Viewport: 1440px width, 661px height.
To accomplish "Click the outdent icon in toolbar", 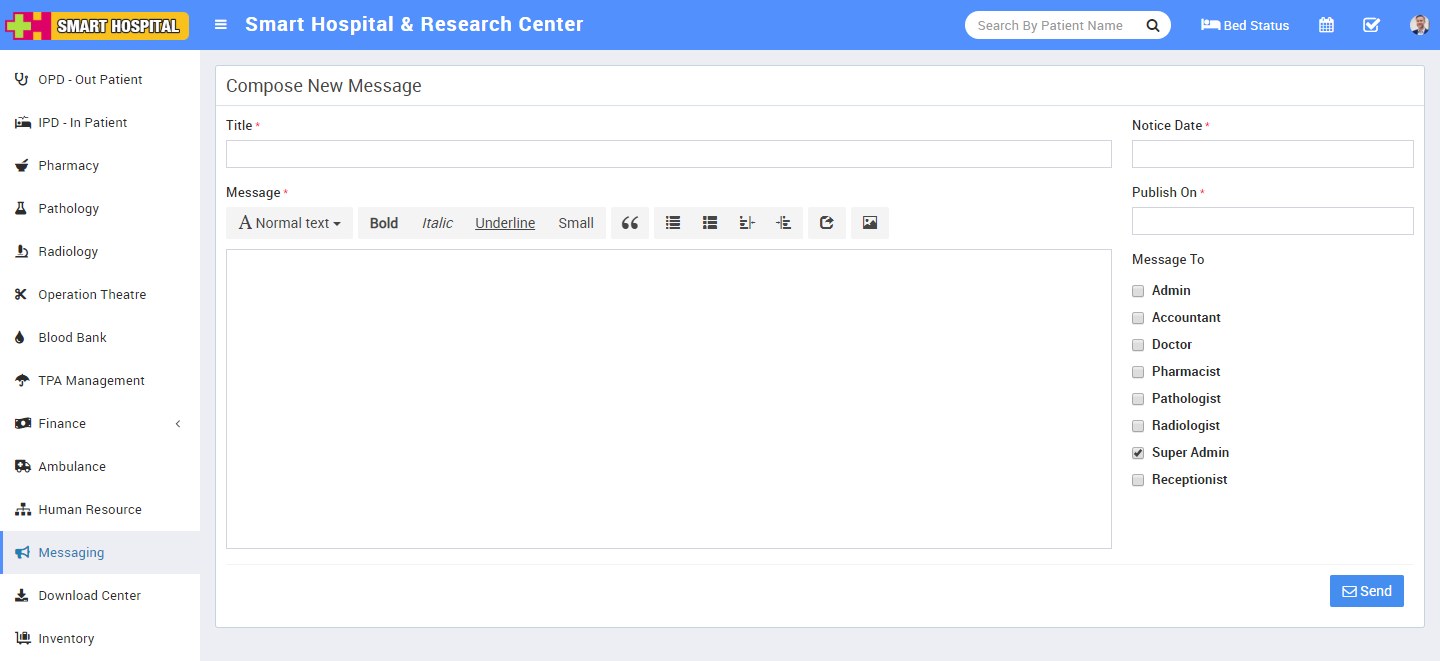I will 747,223.
